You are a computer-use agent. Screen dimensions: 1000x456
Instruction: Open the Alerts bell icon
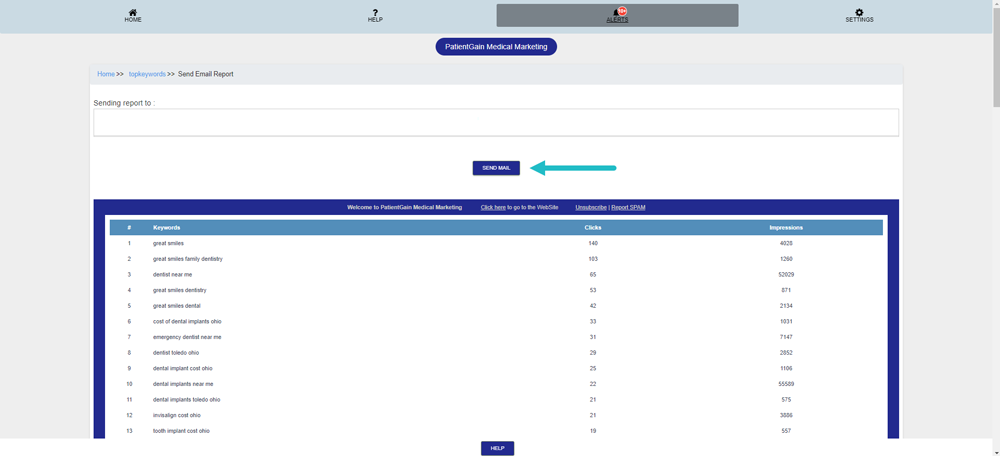(x=617, y=12)
